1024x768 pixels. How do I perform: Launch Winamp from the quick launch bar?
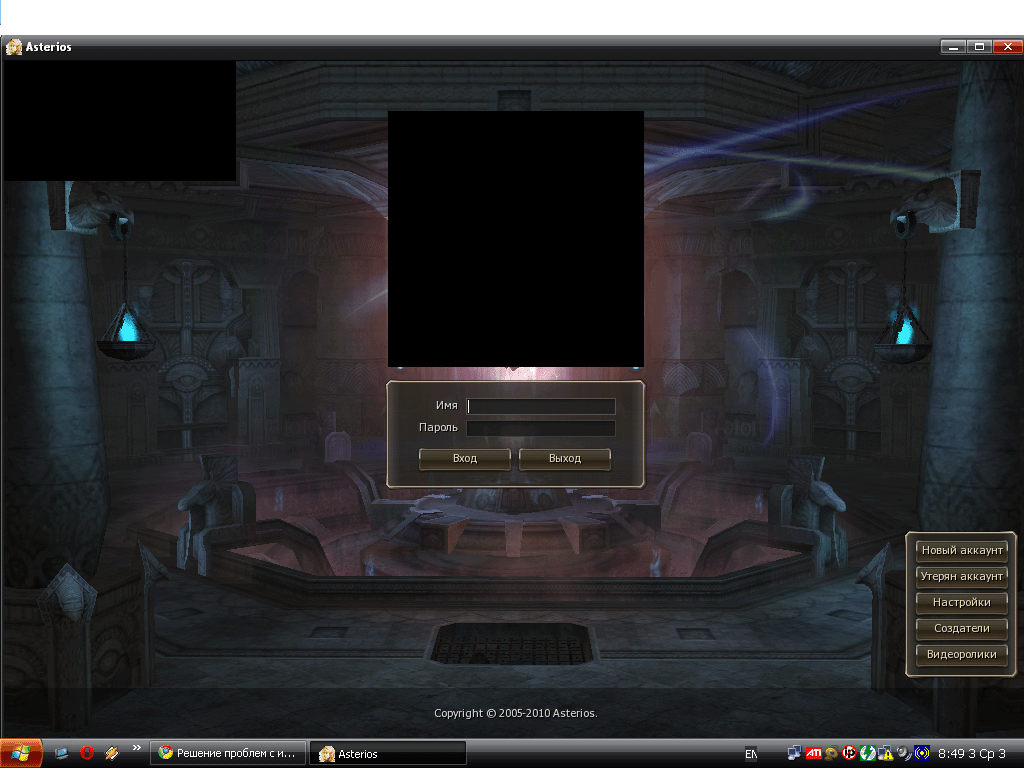(x=111, y=753)
